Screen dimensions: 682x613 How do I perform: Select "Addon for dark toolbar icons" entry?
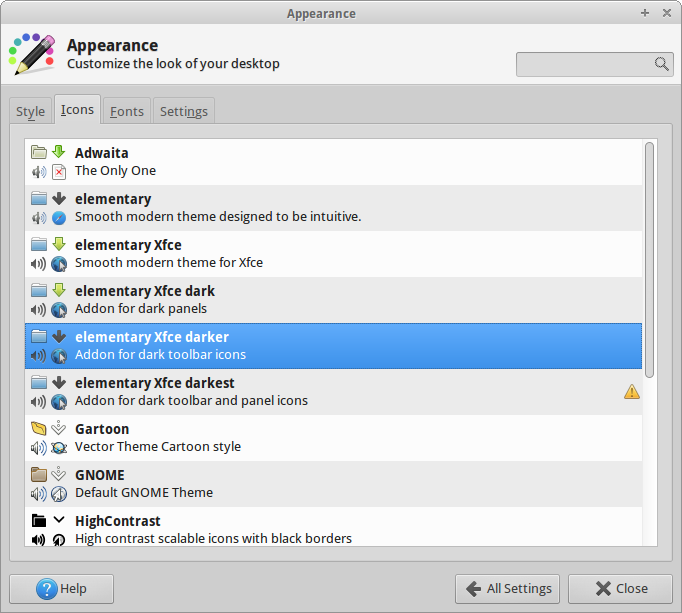coord(334,346)
